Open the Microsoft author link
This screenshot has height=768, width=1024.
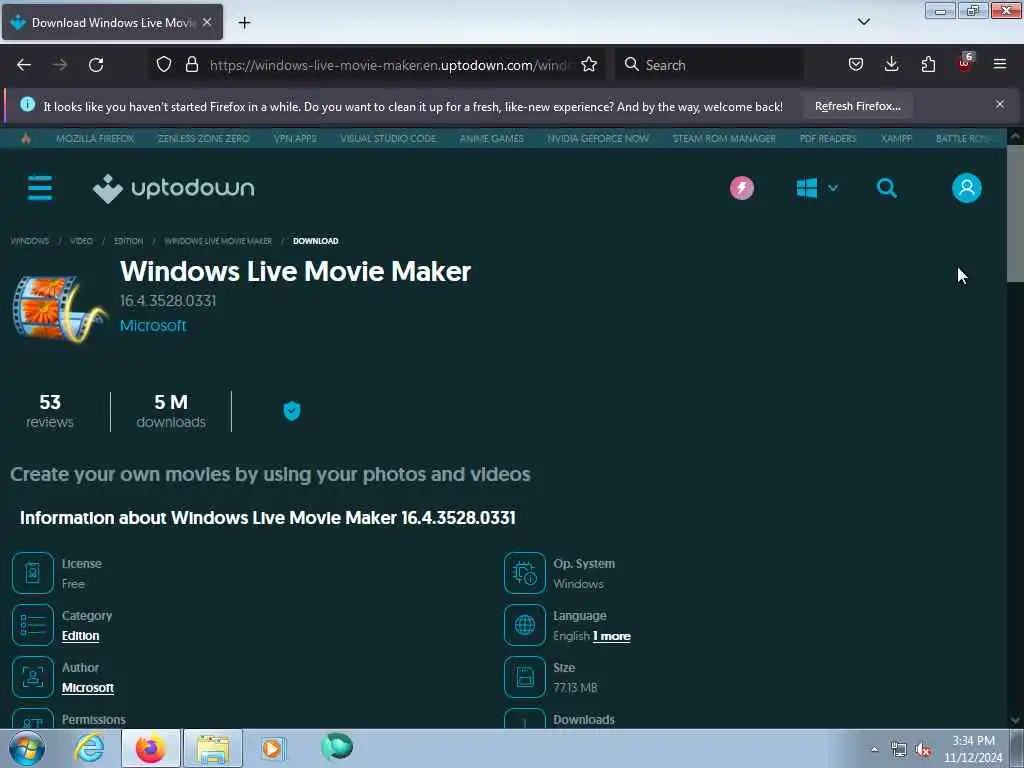point(88,688)
